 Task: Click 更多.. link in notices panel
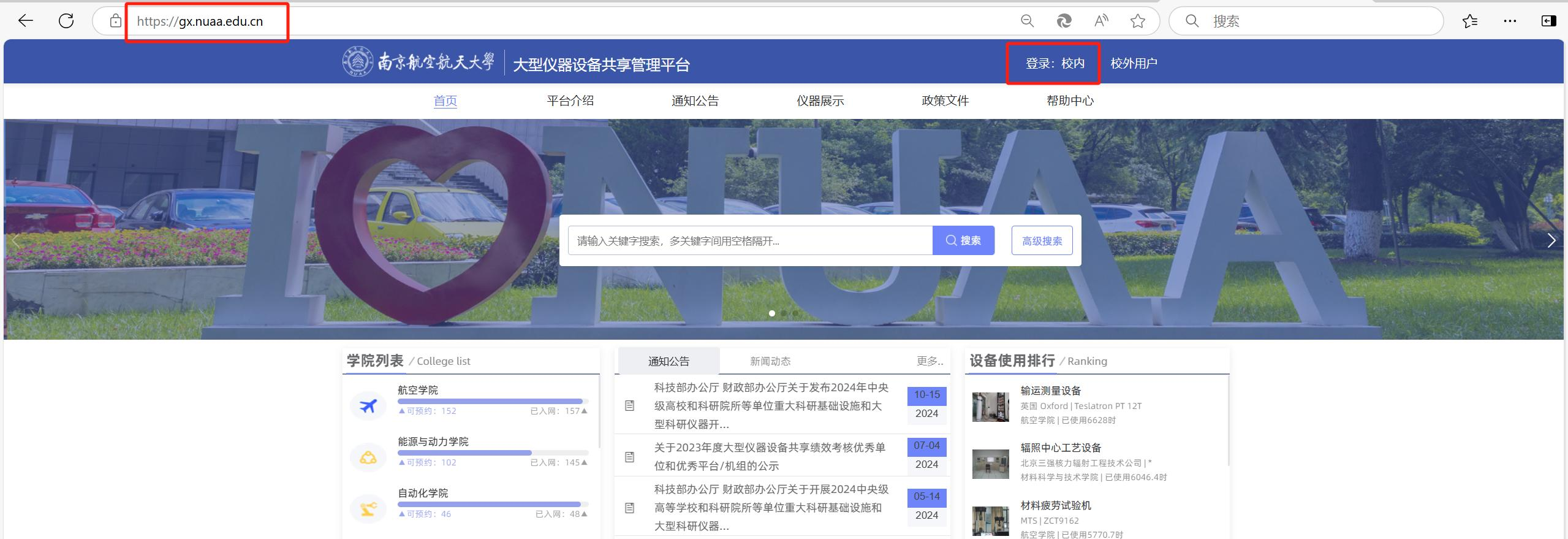pos(930,361)
